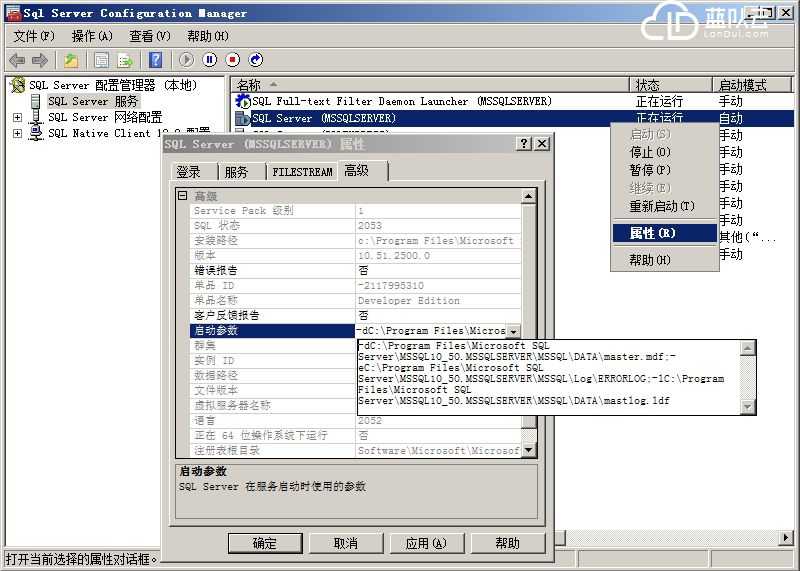Expand the SQL Native Client configuration node

click(17, 133)
